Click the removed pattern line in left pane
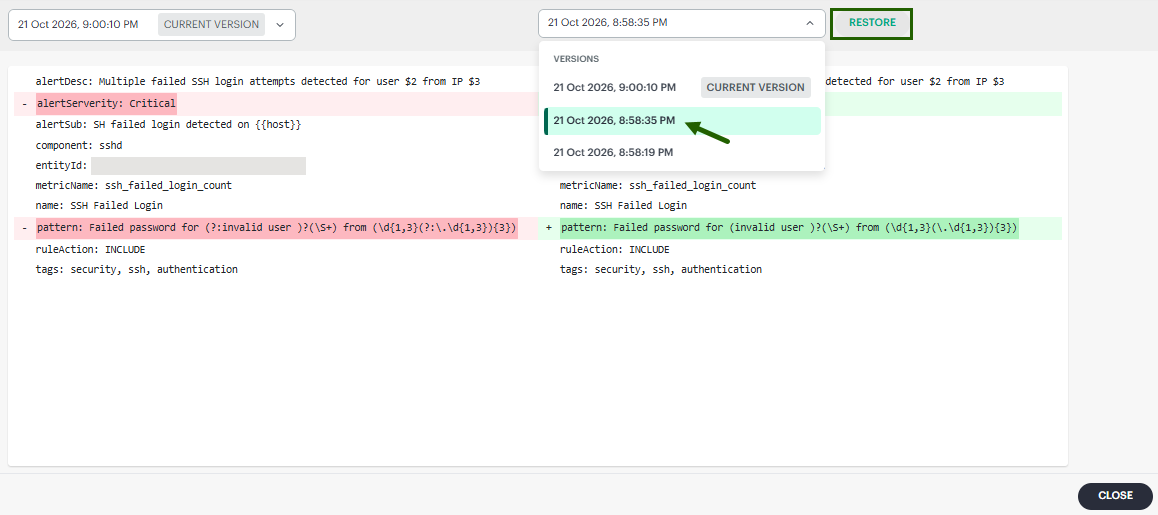The width and height of the screenshot is (1158, 515). [277, 228]
